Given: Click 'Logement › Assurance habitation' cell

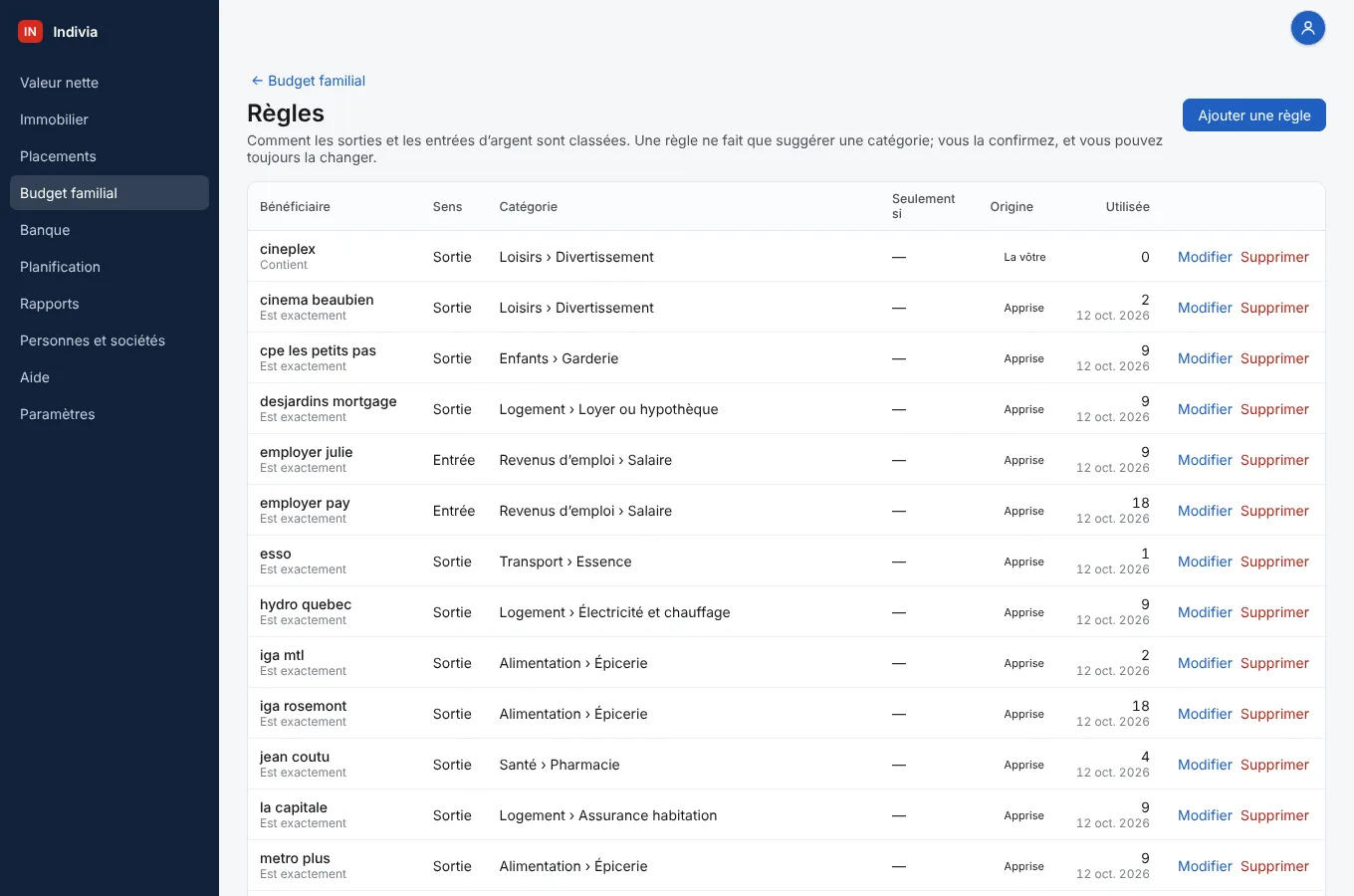Looking at the screenshot, I should coord(608,815).
